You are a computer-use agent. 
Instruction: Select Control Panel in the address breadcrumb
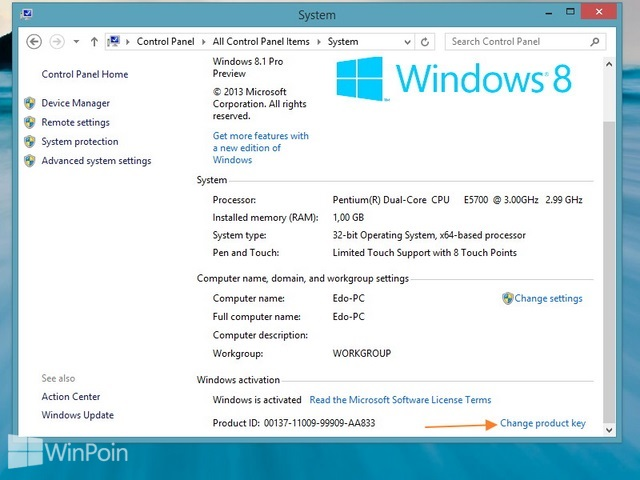(165, 42)
